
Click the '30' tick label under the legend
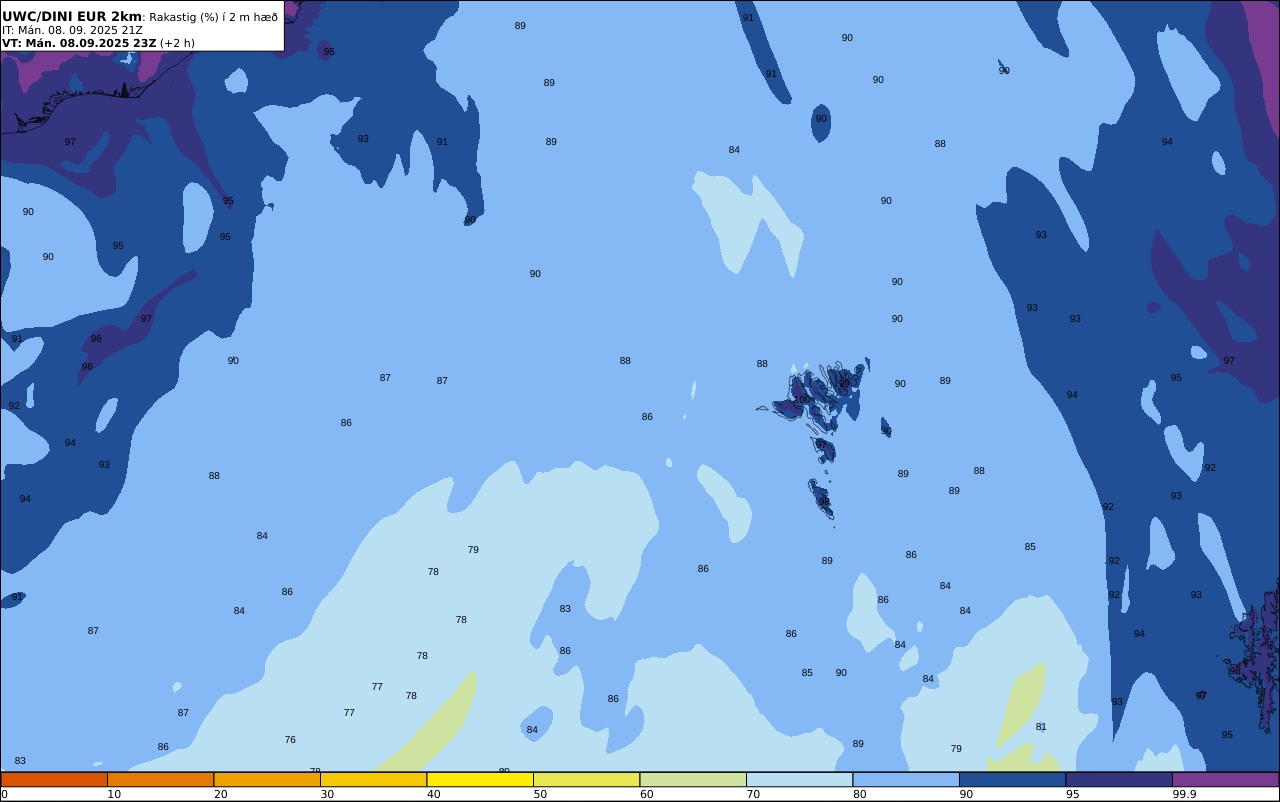click(327, 794)
